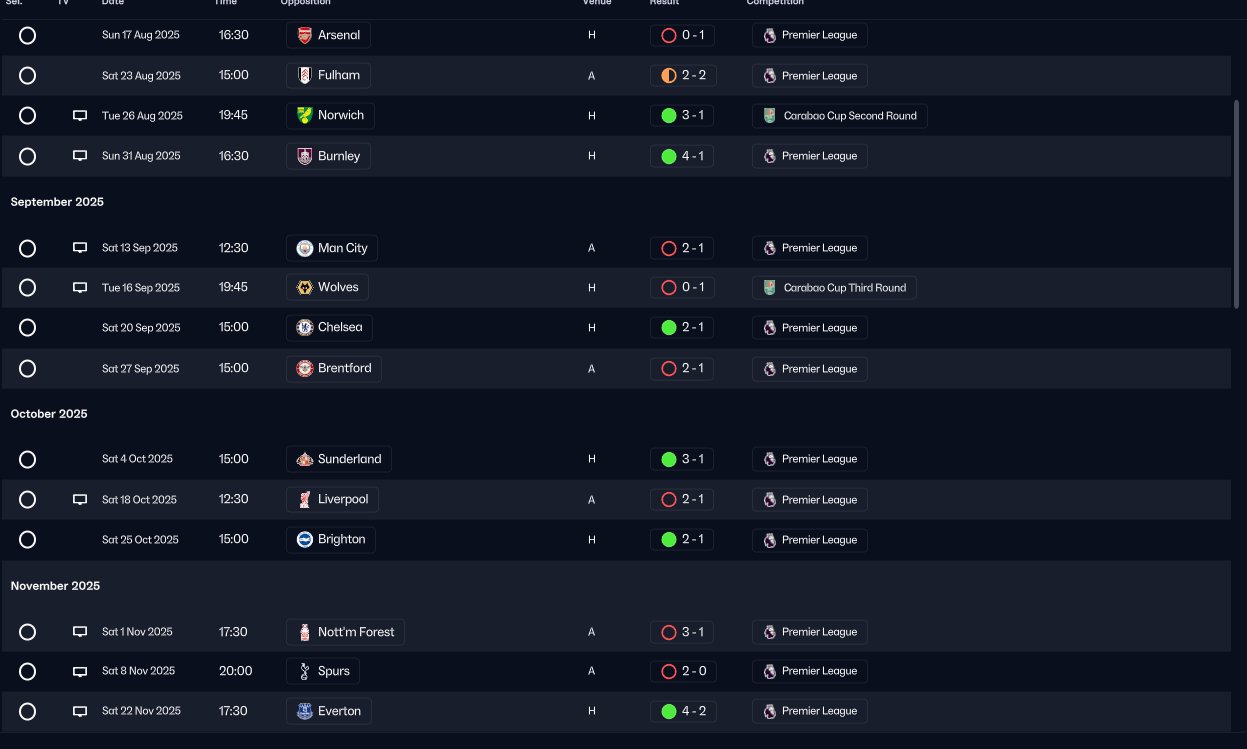This screenshot has width=1247, height=749.
Task: Click the Arsenal club badge icon
Action: coord(305,35)
